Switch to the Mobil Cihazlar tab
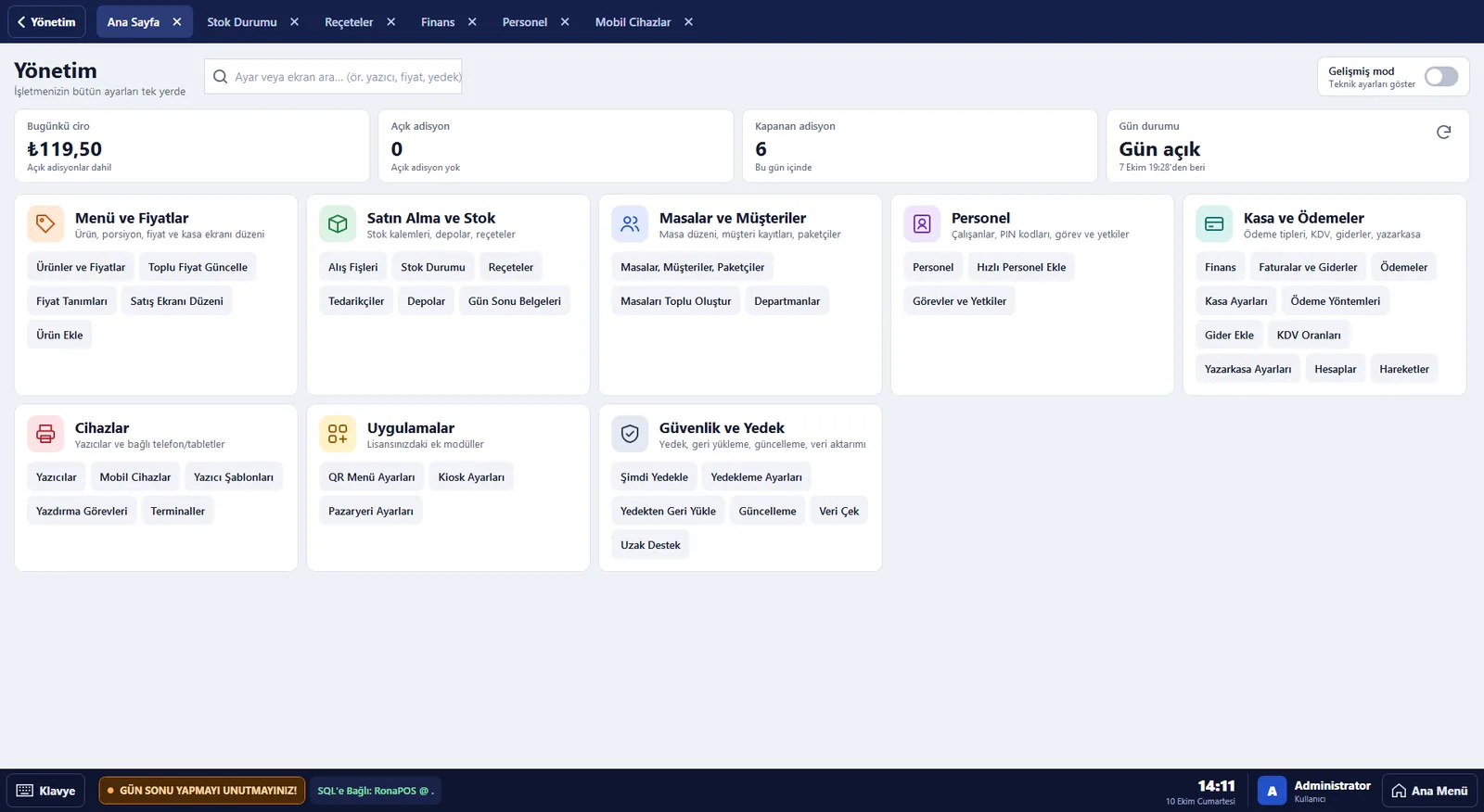This screenshot has height=812, width=1484. (633, 22)
